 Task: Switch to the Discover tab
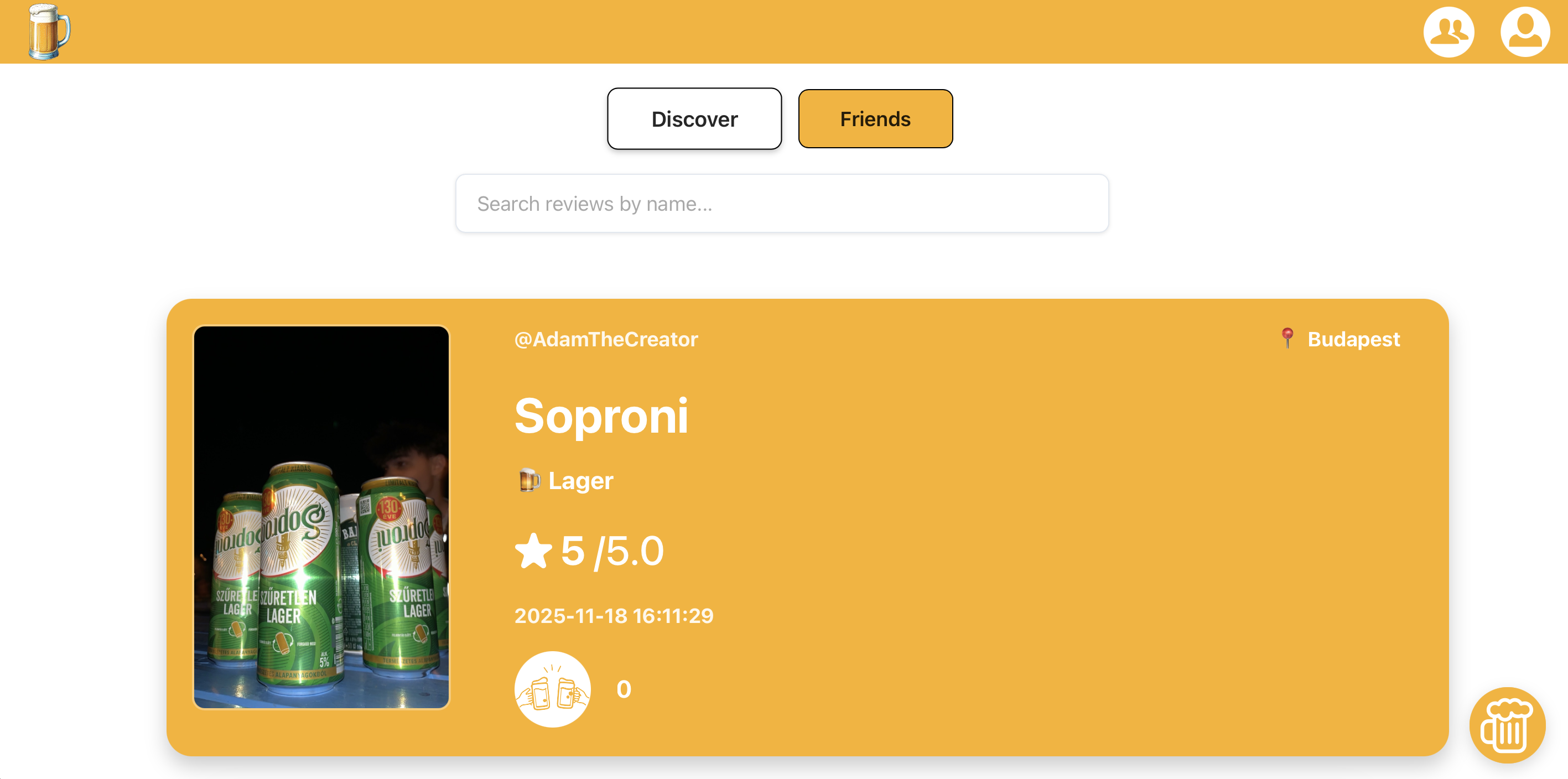coord(694,118)
